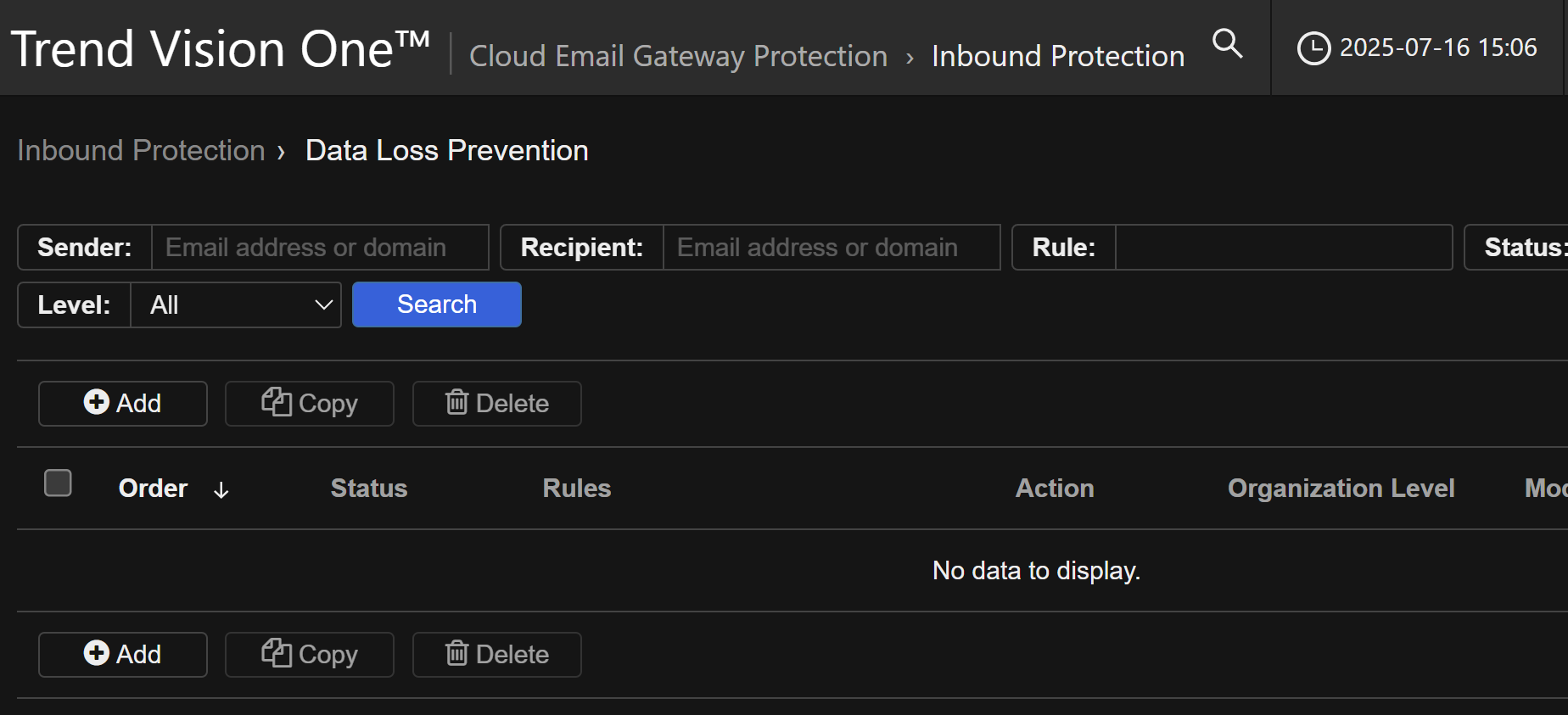Navigate to Inbound Protection page breadcrumb
The width and height of the screenshot is (1568, 715).
pos(141,151)
